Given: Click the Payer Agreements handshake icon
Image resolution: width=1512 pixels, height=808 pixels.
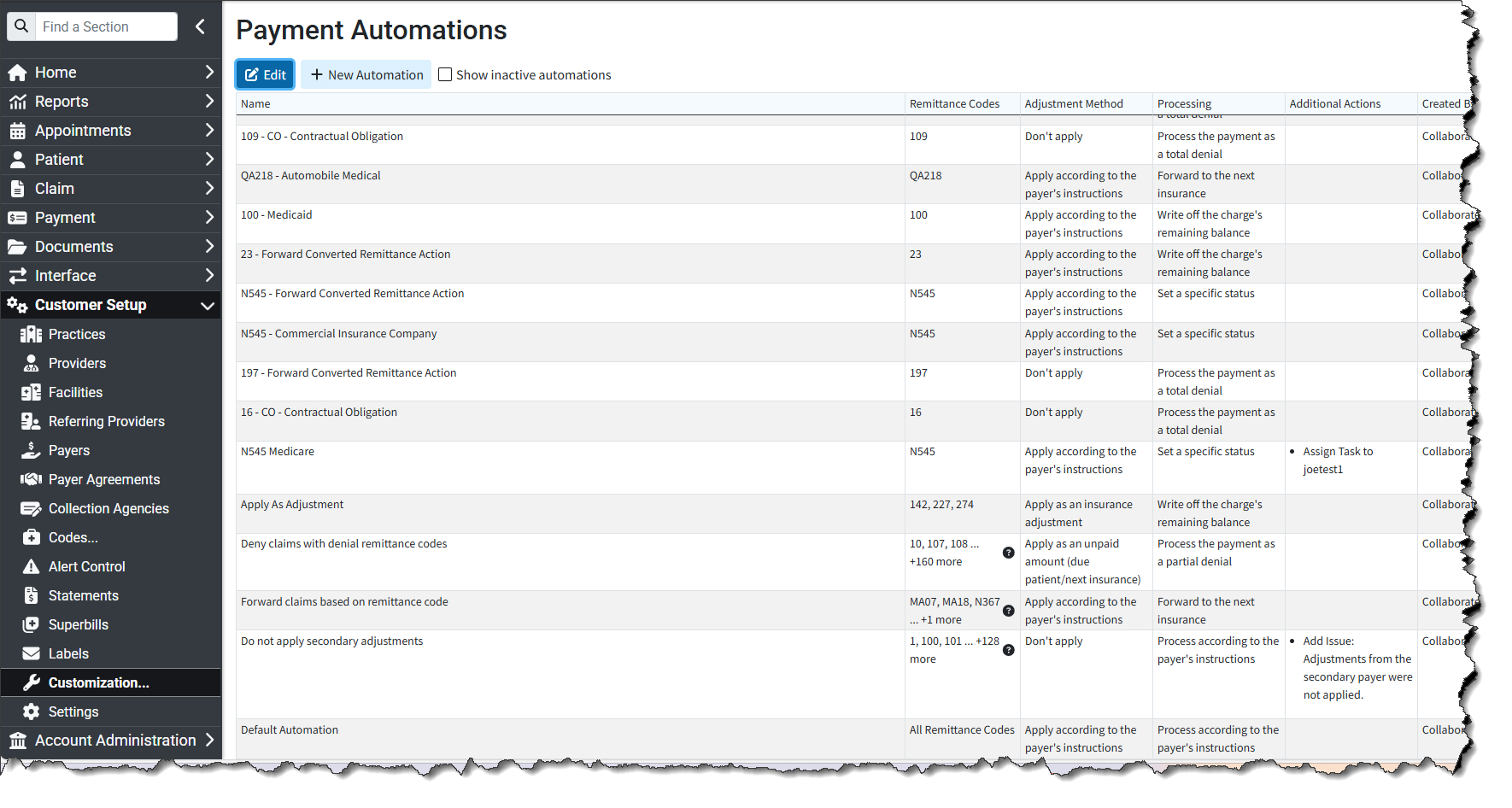Looking at the screenshot, I should tap(32, 479).
